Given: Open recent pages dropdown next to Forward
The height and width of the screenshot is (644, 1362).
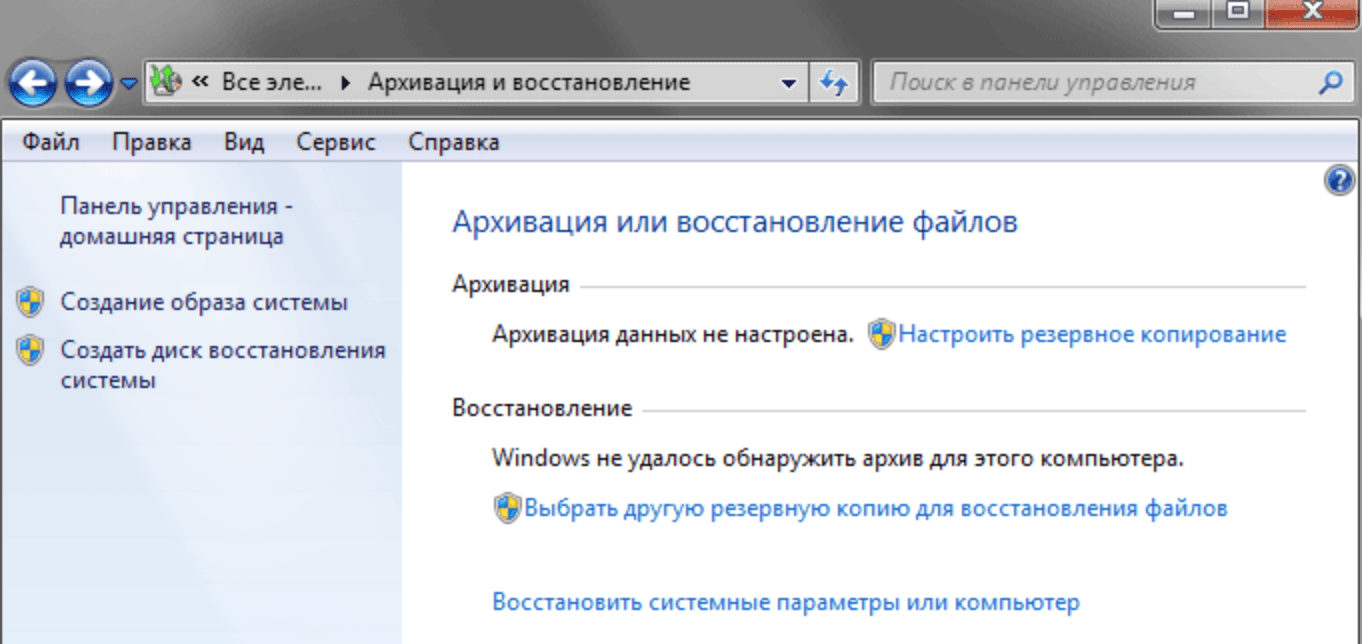Looking at the screenshot, I should pyautogui.click(x=129, y=84).
